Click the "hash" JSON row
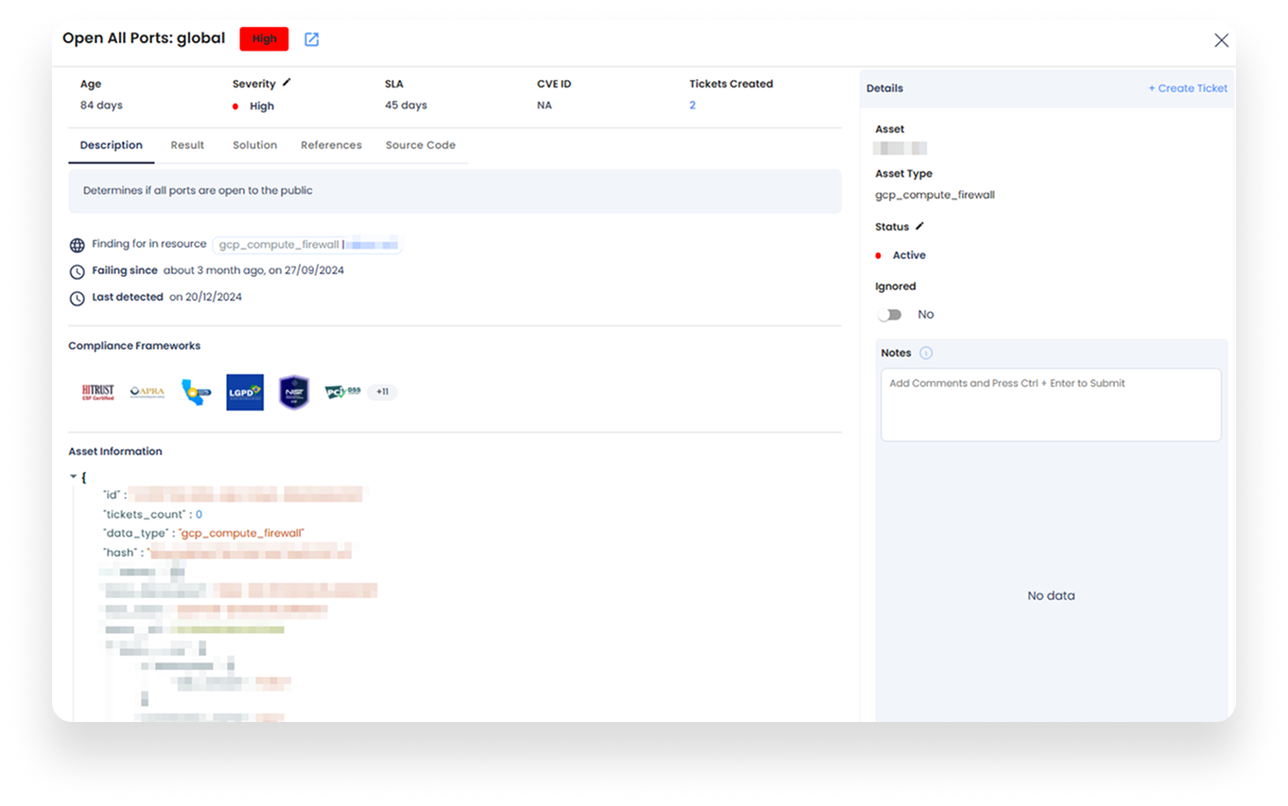1288x806 pixels. click(227, 552)
